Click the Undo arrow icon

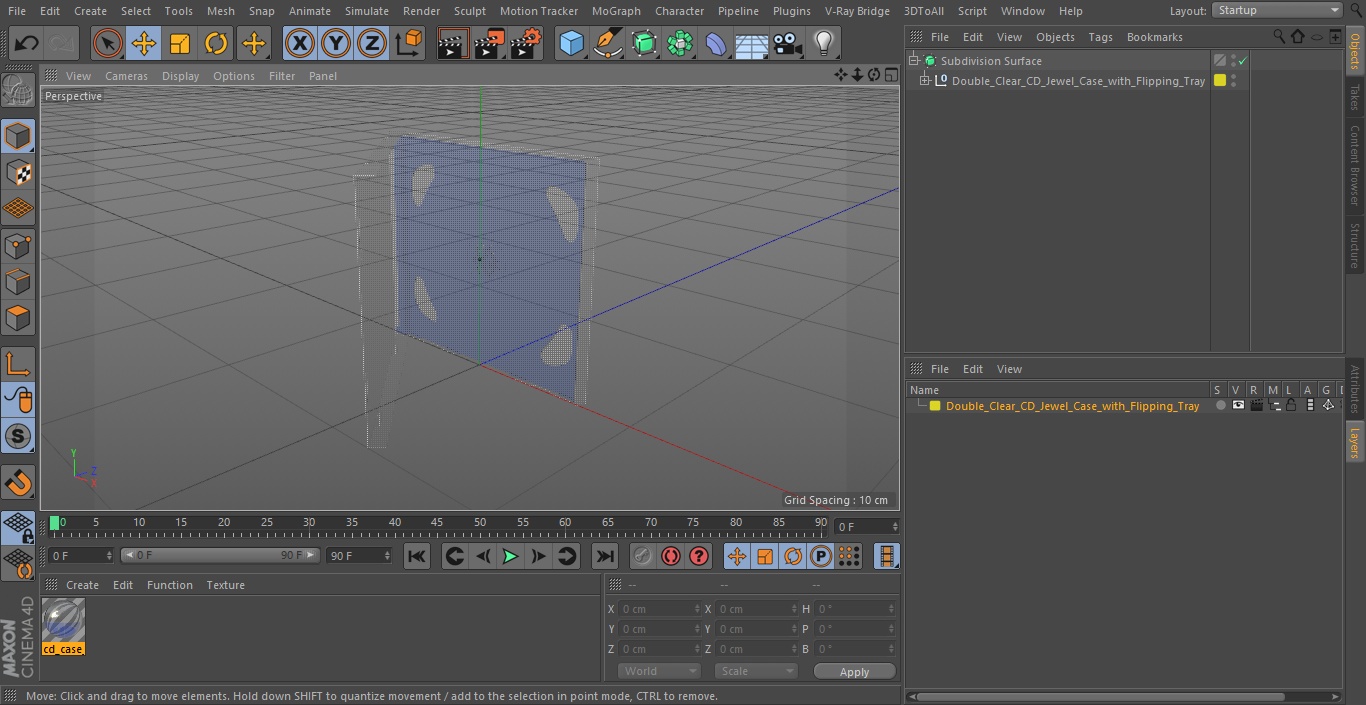pyautogui.click(x=27, y=43)
